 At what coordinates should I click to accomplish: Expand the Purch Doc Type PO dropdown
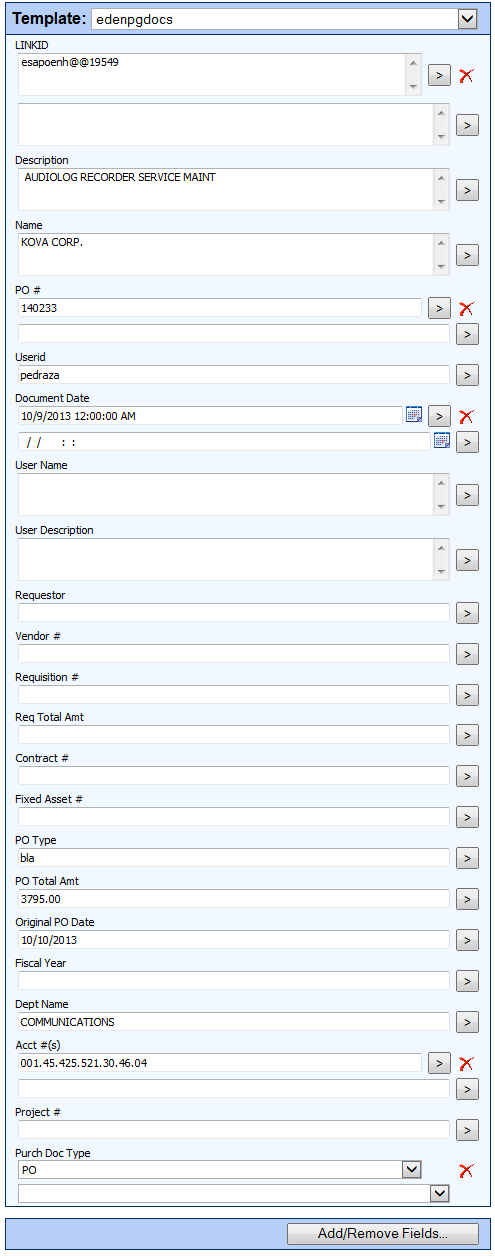click(x=411, y=1169)
